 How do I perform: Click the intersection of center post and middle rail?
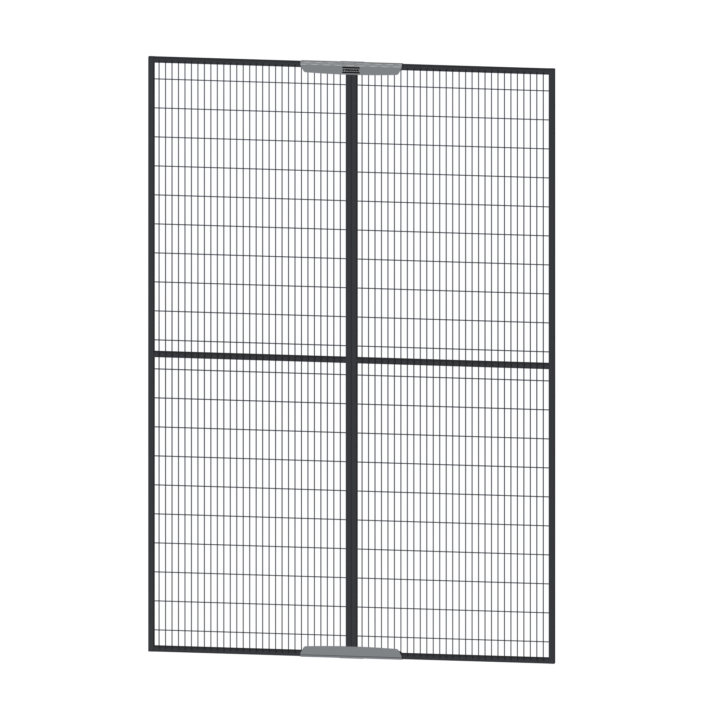click(352, 357)
